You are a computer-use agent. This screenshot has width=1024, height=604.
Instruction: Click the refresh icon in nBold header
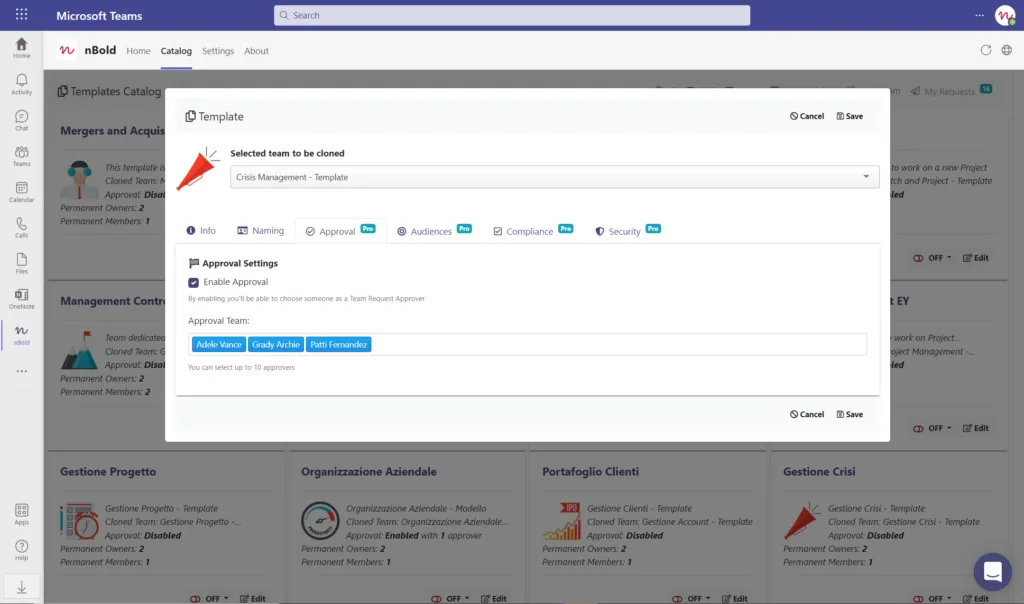tap(985, 50)
